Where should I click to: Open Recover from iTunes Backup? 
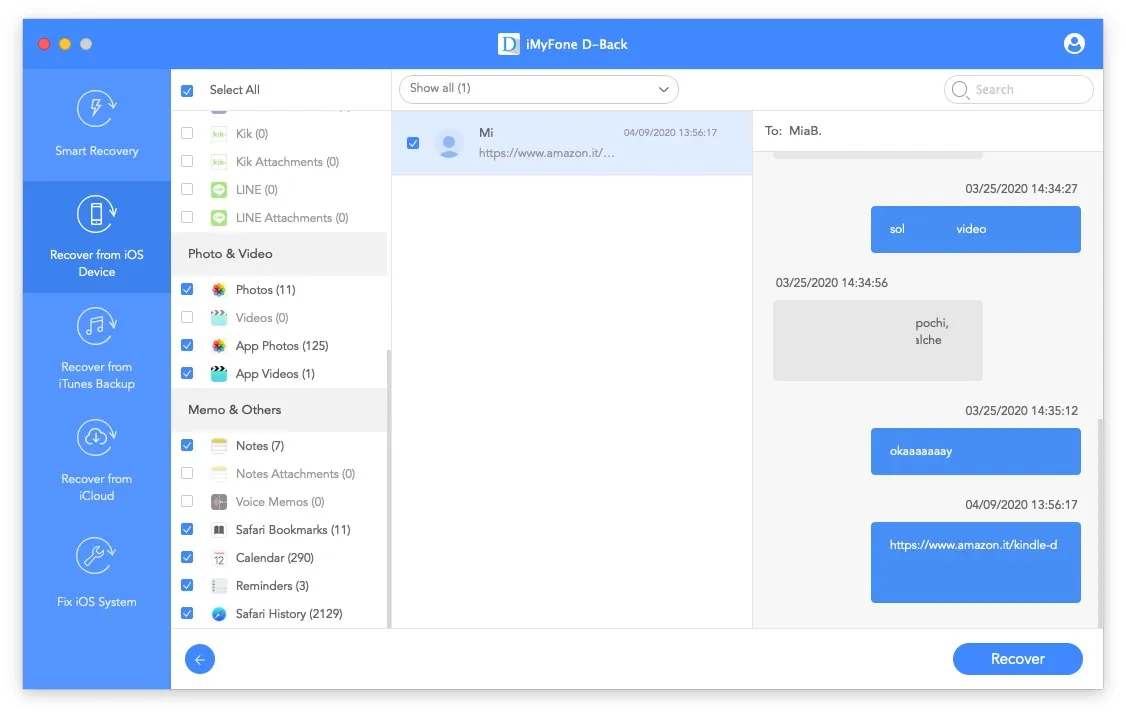tap(95, 350)
